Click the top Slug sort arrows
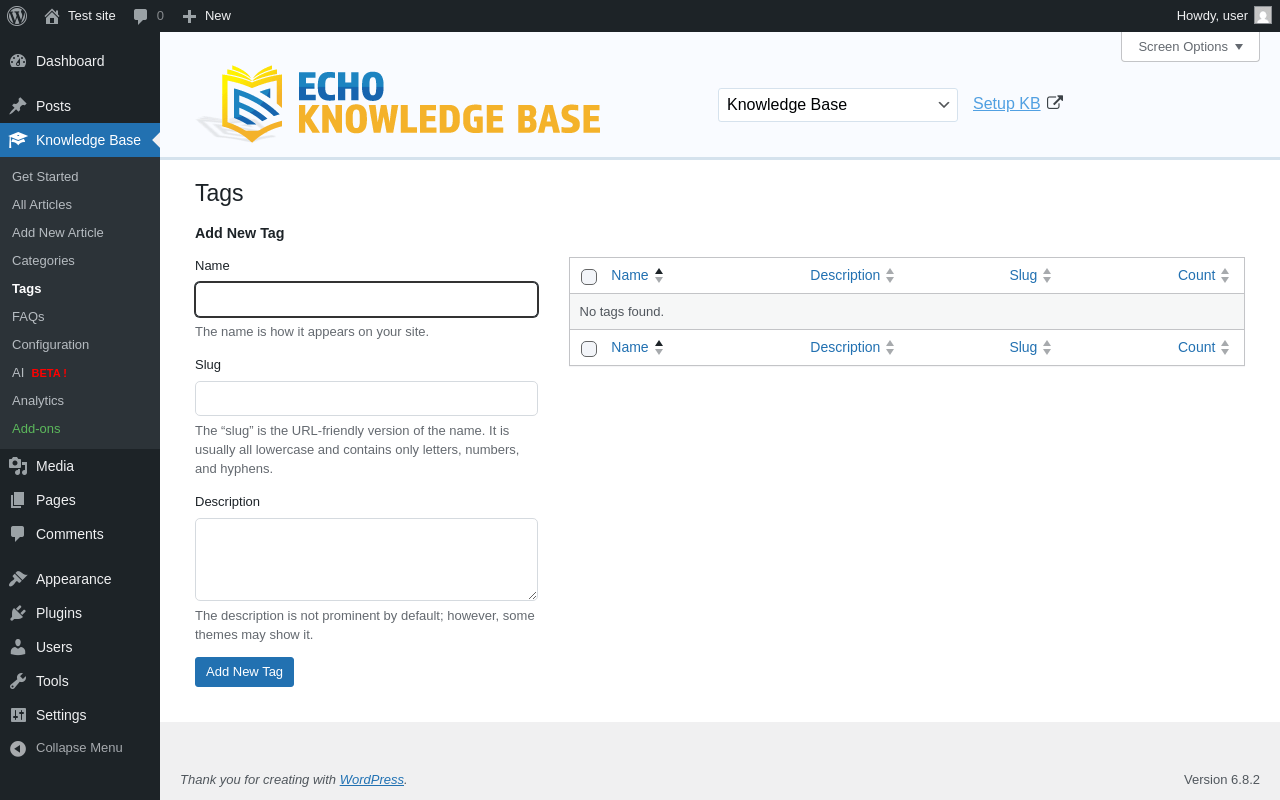Viewport: 1280px width, 800px height. [1047, 275]
